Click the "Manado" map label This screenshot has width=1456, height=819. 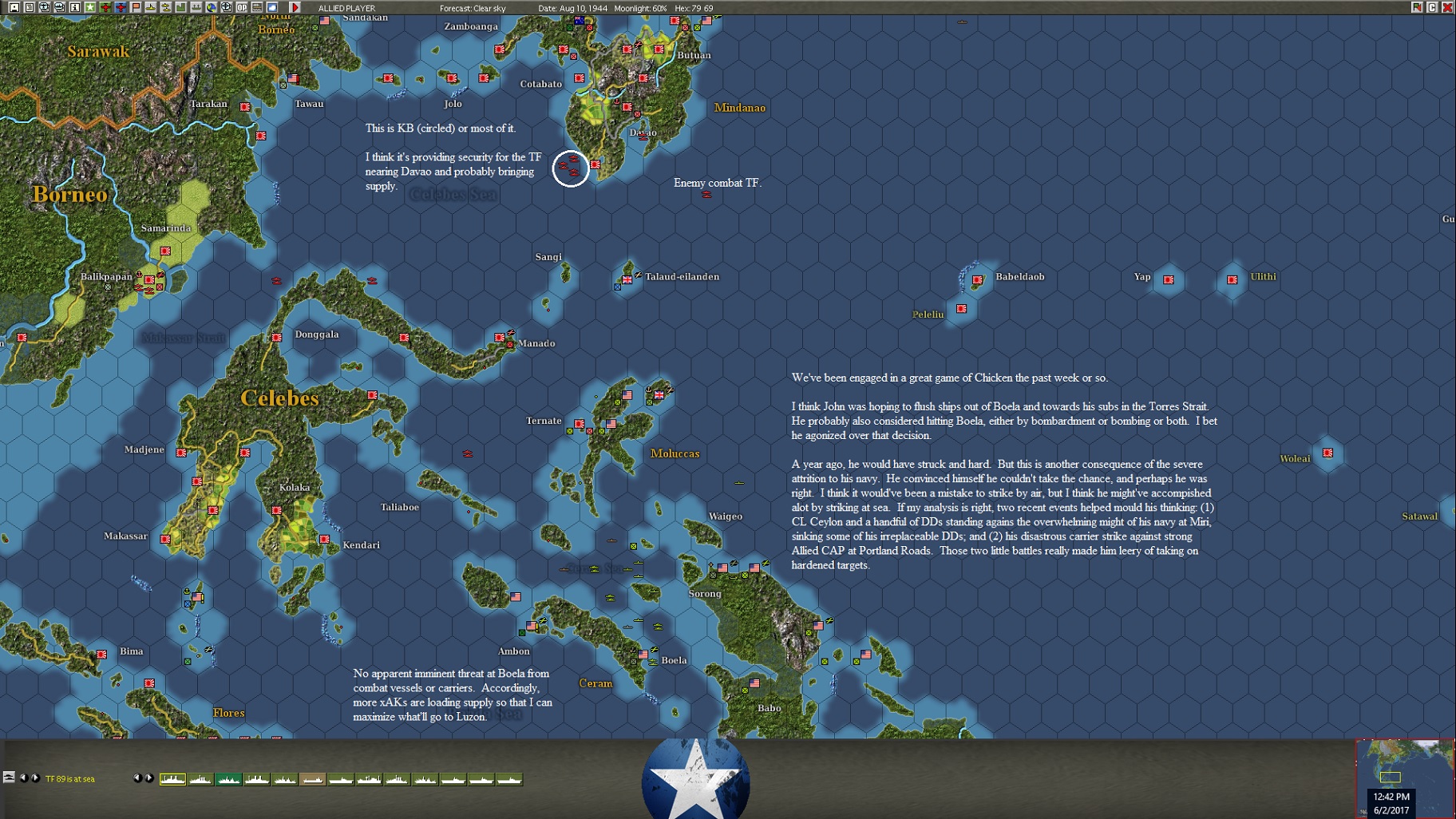pyautogui.click(x=536, y=343)
